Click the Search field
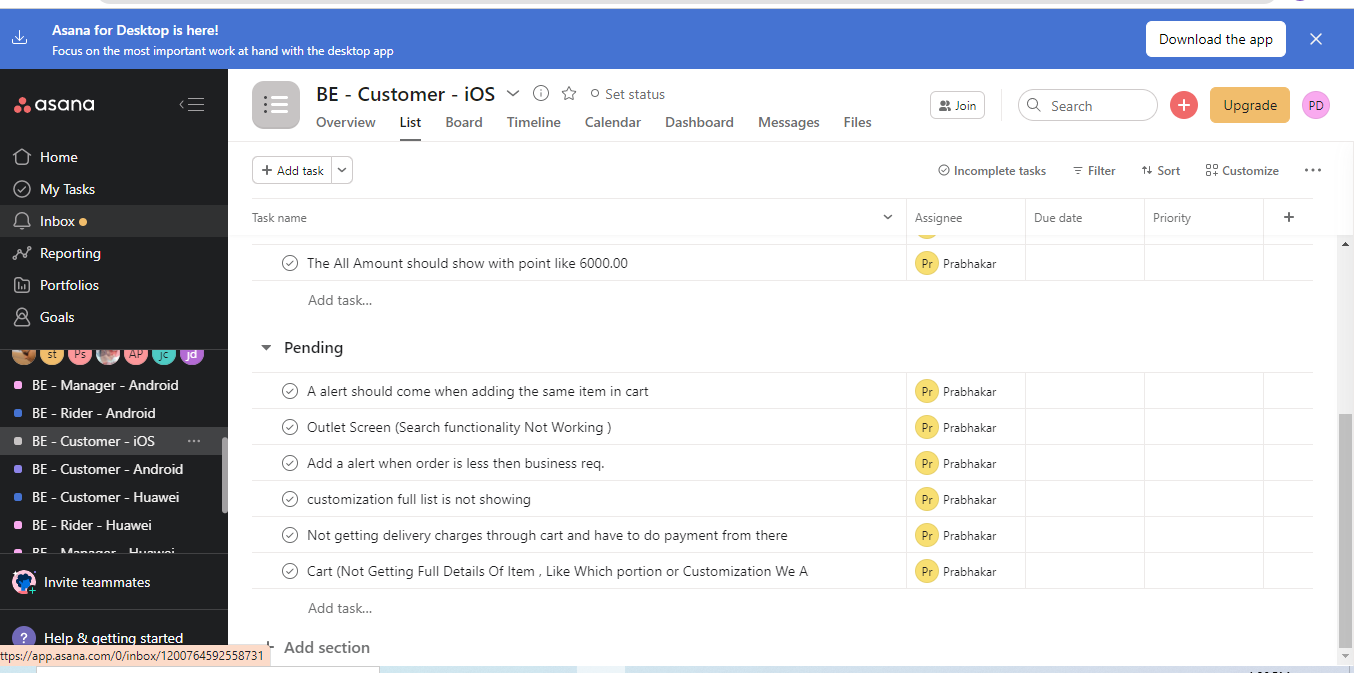 (1088, 105)
